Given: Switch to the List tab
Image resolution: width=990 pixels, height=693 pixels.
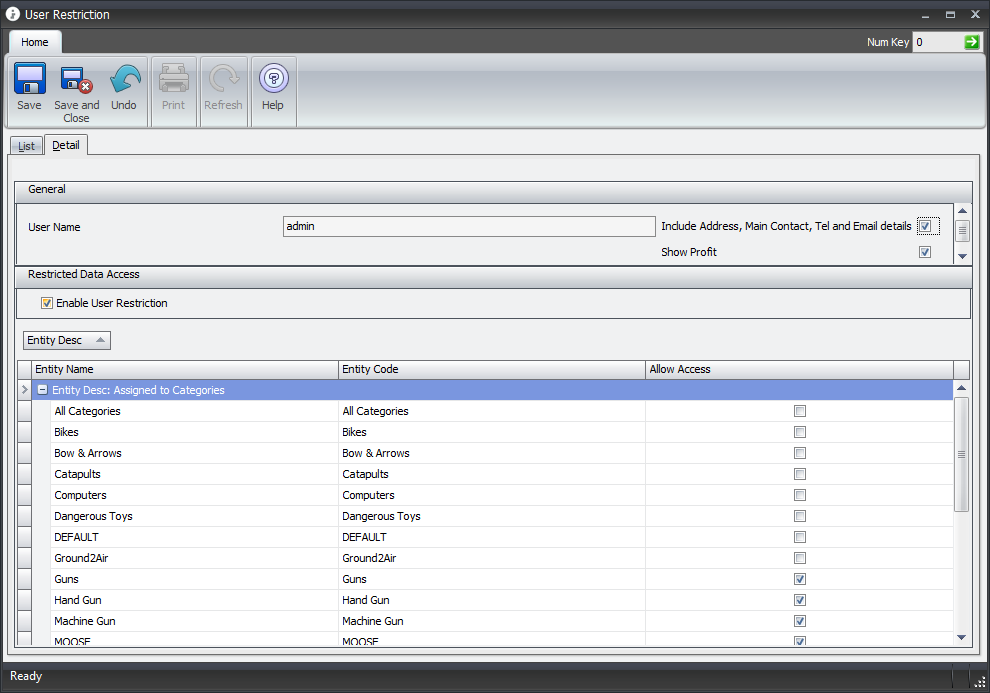Looking at the screenshot, I should 26,146.
